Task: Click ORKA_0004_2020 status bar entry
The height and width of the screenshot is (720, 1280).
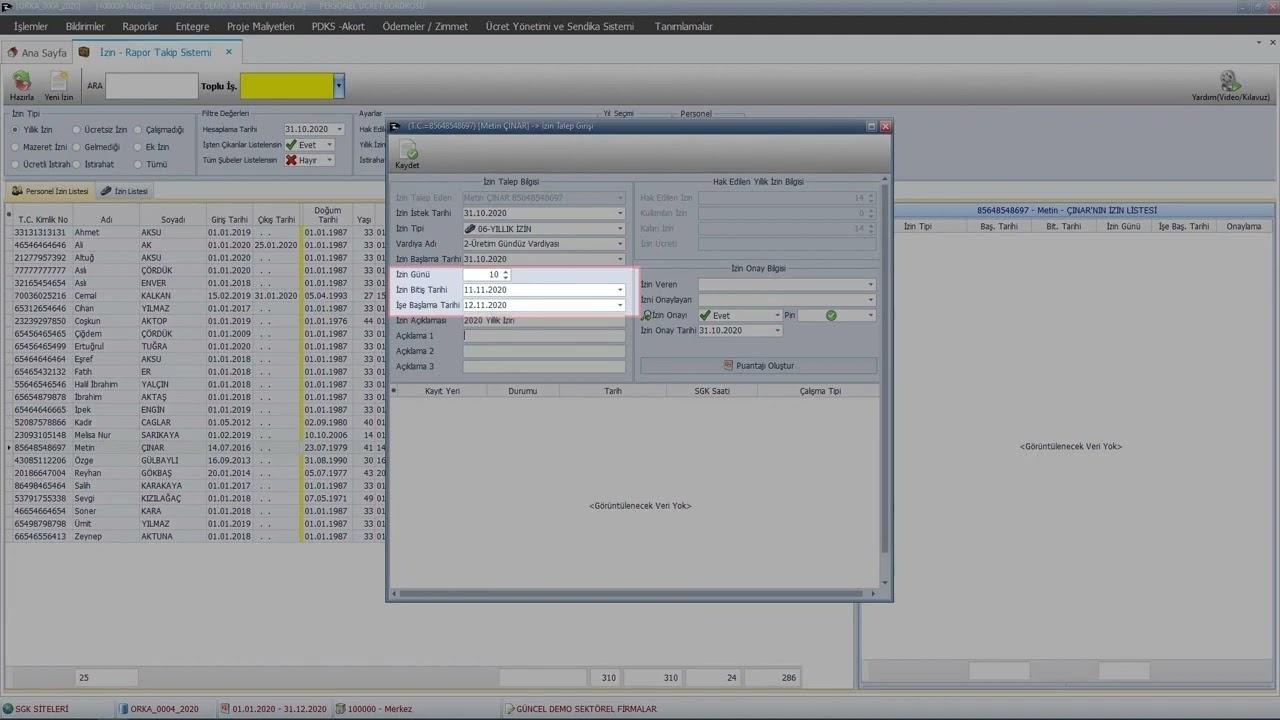Action: (x=159, y=709)
